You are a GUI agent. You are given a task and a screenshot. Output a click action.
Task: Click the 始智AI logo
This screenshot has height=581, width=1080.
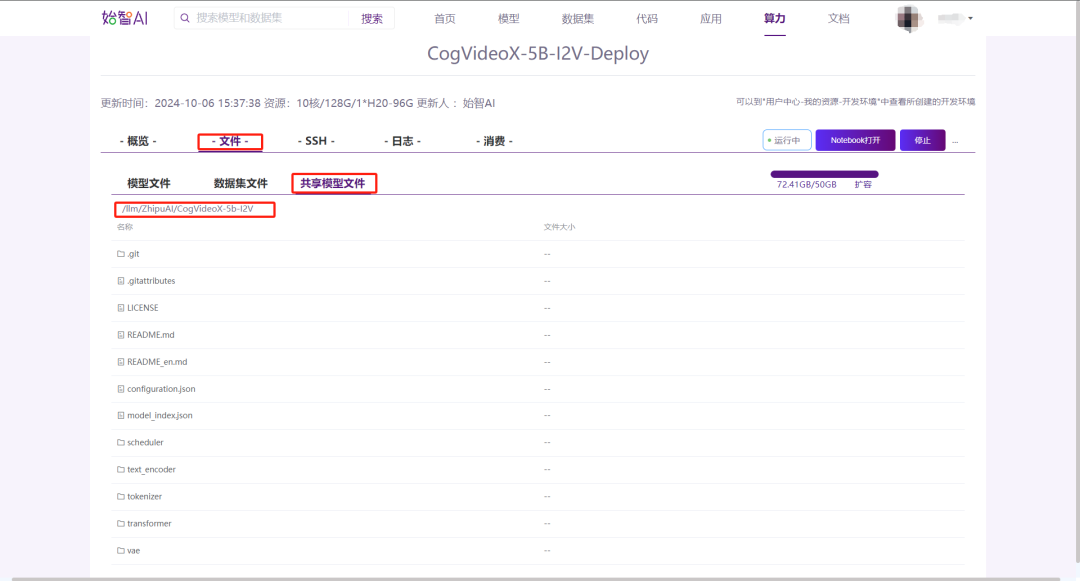tap(125, 18)
